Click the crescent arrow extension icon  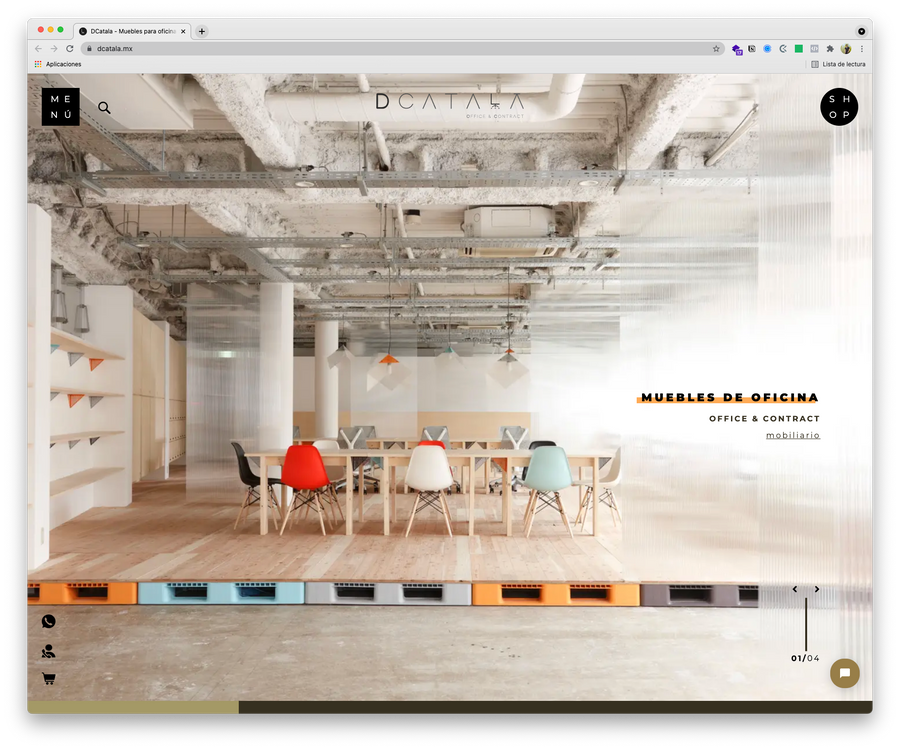click(783, 49)
